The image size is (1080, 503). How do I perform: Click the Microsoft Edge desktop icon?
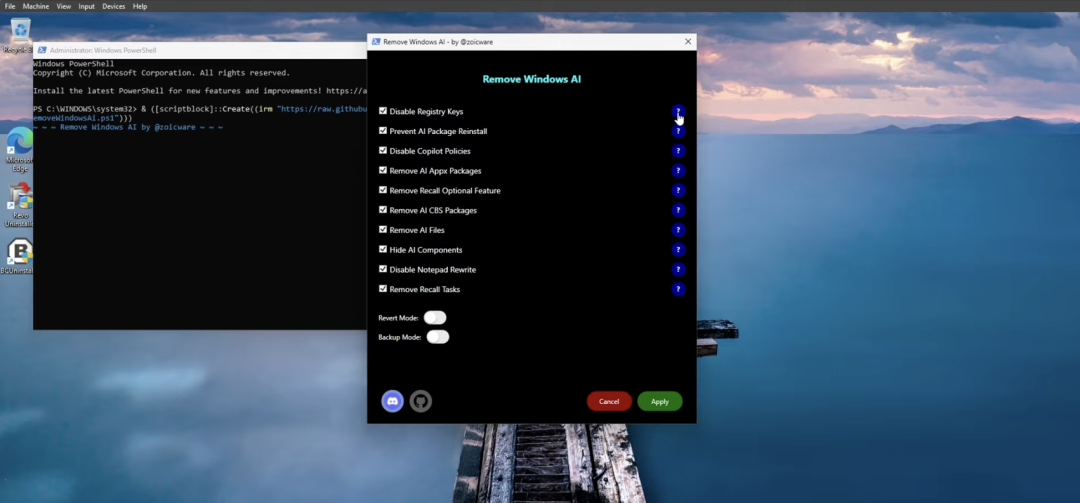20,150
